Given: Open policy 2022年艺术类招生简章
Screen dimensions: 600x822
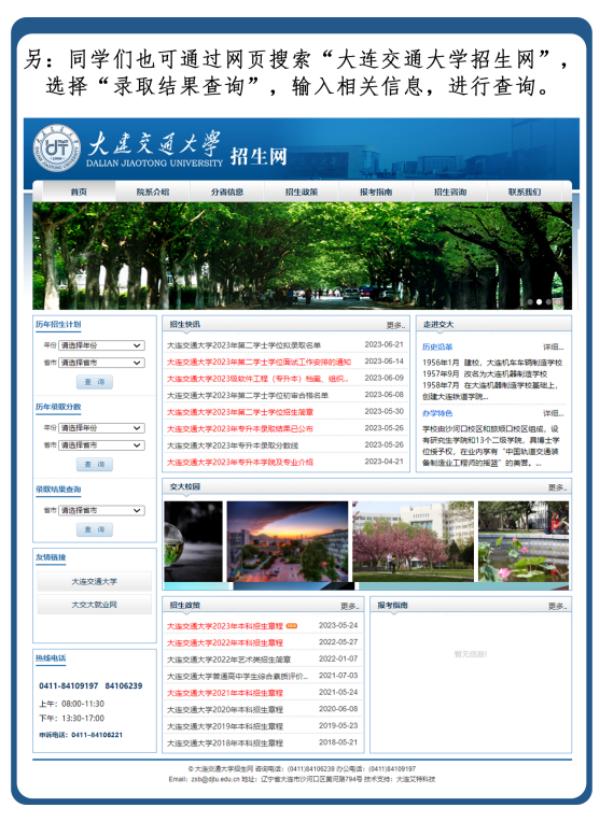Looking at the screenshot, I should pyautogui.click(x=228, y=659).
